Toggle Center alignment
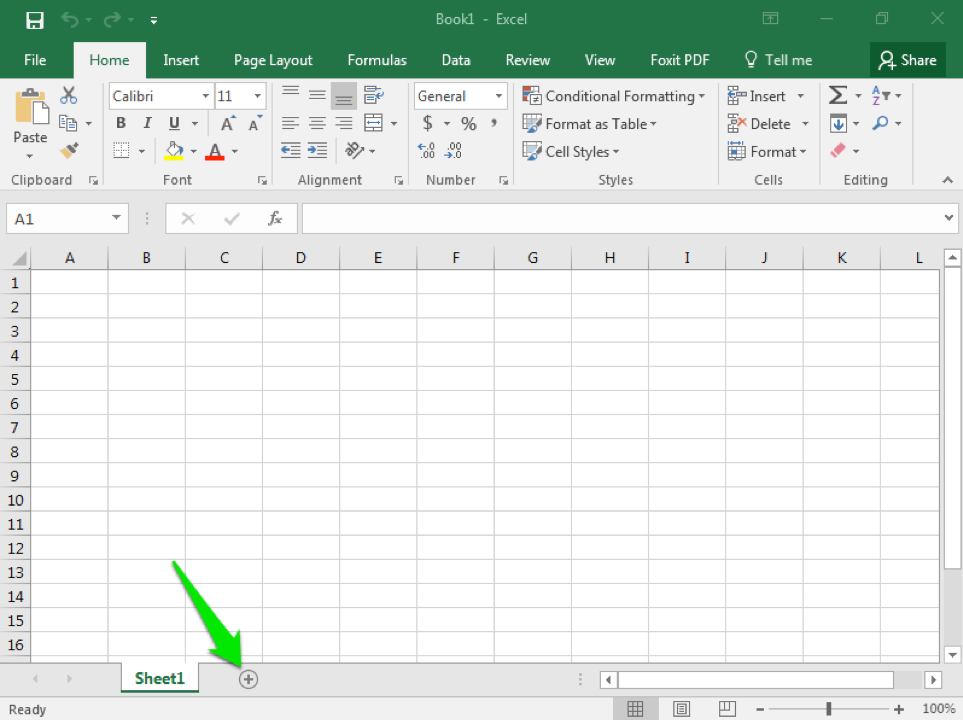The image size is (963, 720). [317, 123]
